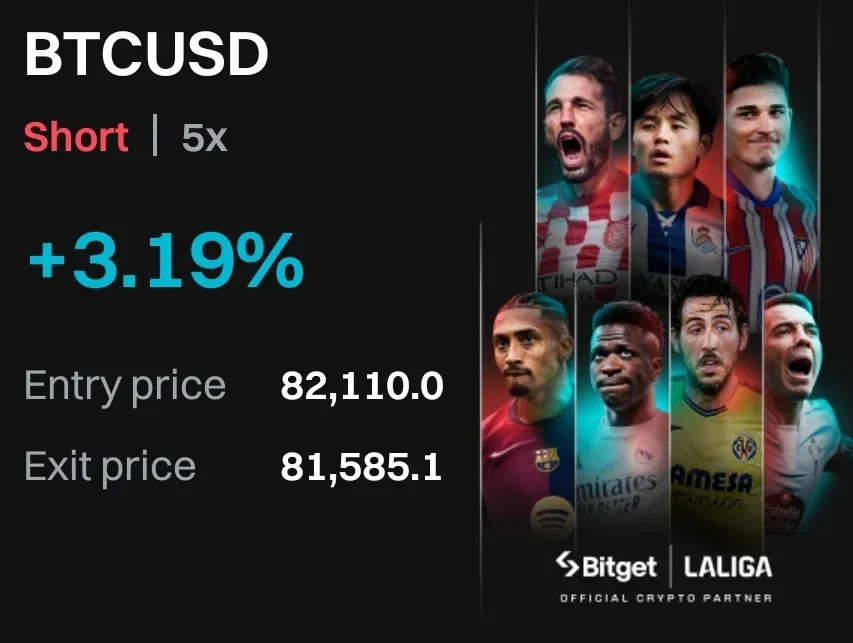Viewport: 853px width, 643px height.
Task: Click the club crest on the yellow jersey
Action: tap(743, 446)
